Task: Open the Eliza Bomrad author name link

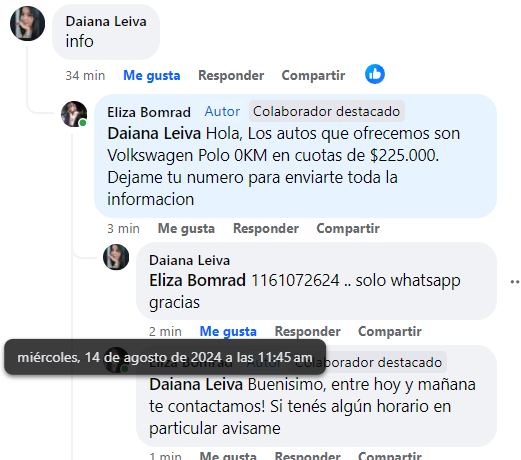Action: point(149,112)
